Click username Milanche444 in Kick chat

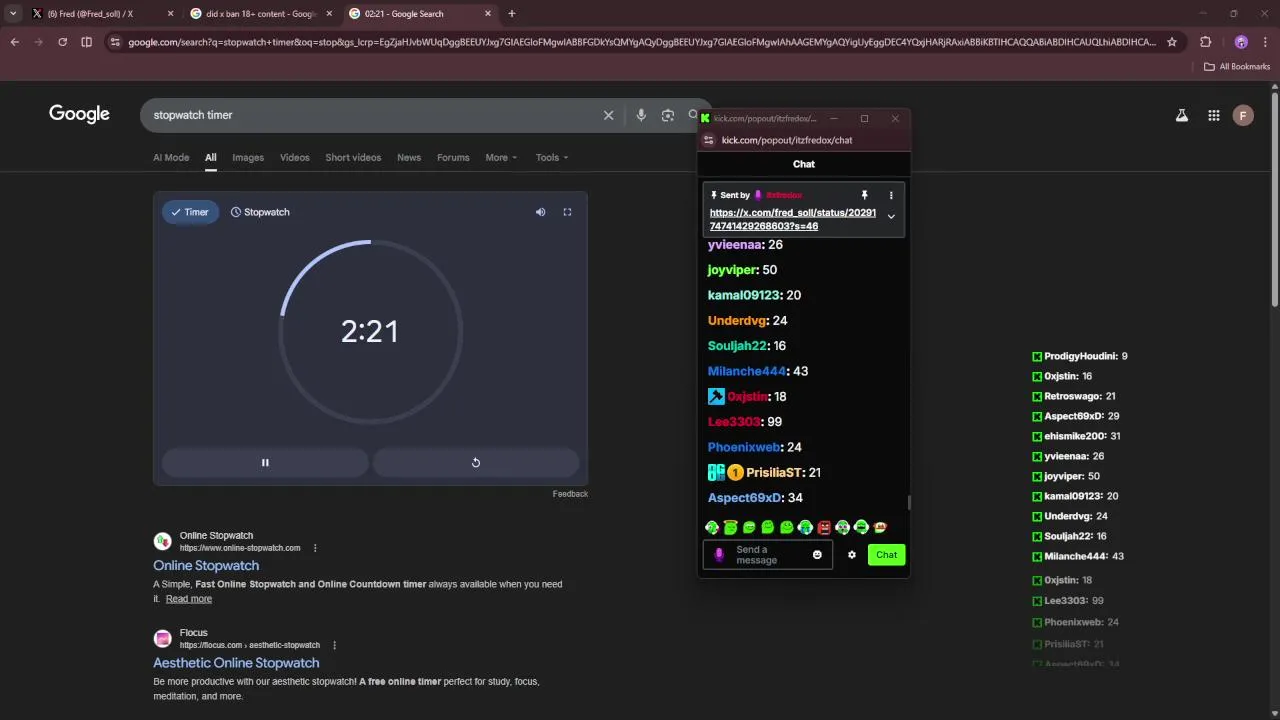click(x=747, y=371)
